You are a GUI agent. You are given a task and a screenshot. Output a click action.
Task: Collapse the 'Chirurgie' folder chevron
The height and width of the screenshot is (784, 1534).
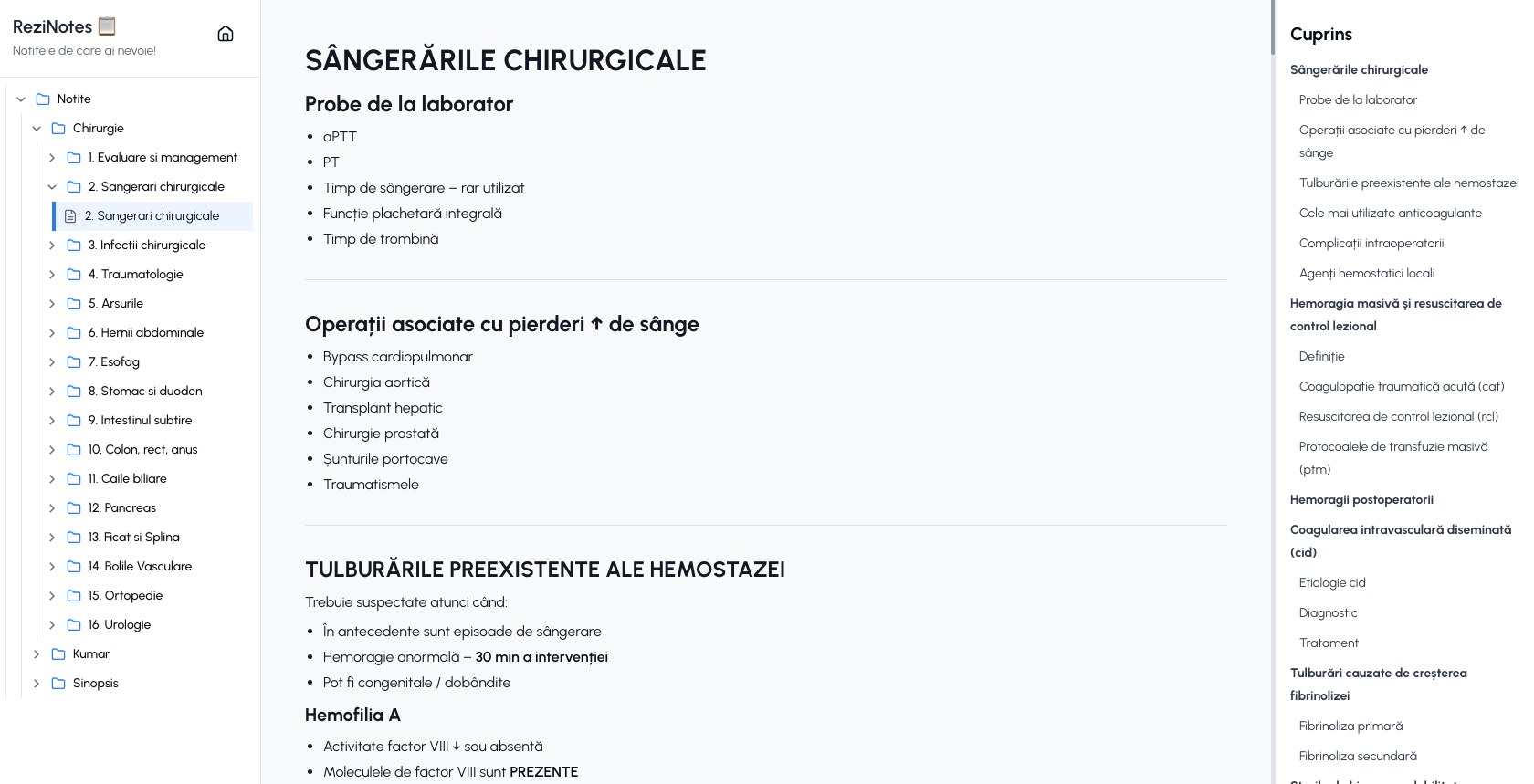(x=37, y=128)
